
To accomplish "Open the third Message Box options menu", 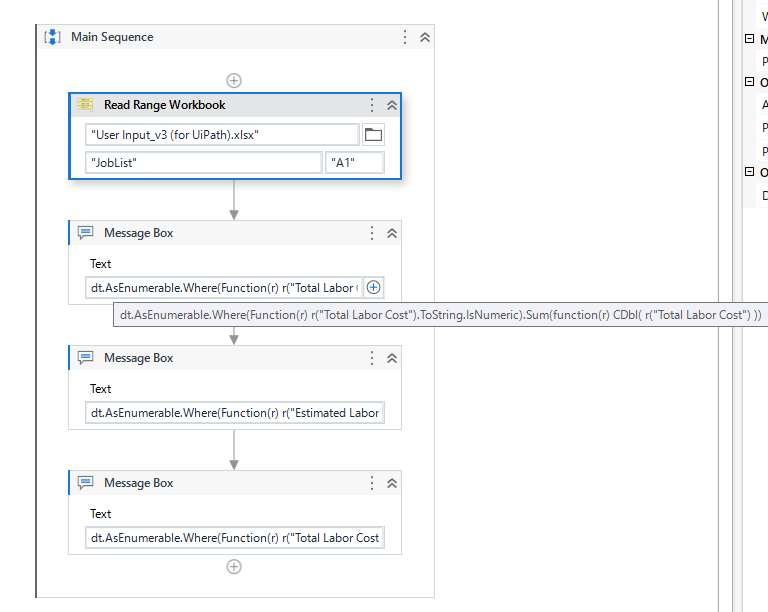I will click(372, 483).
